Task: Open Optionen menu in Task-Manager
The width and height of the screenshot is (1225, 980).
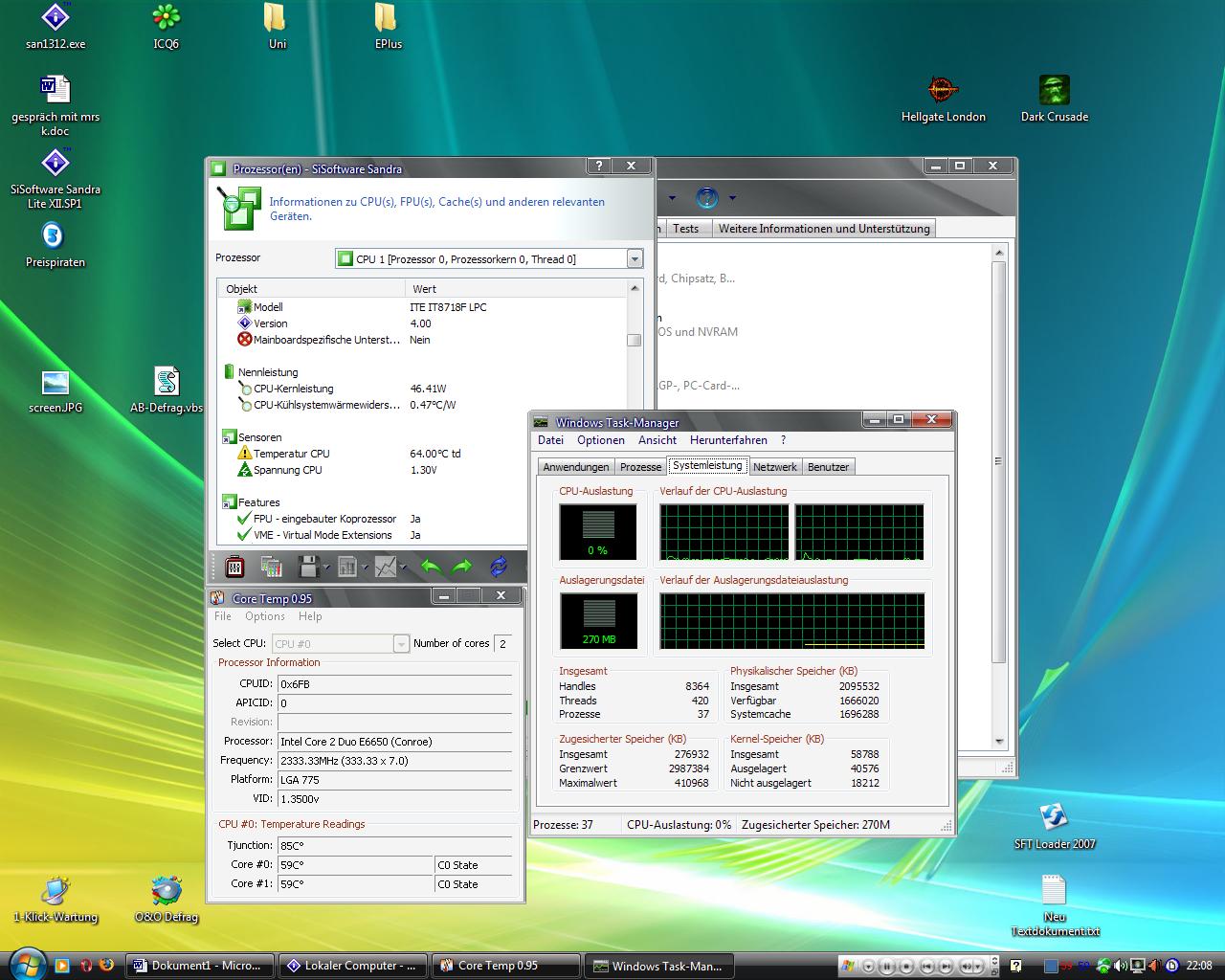Action: [601, 440]
